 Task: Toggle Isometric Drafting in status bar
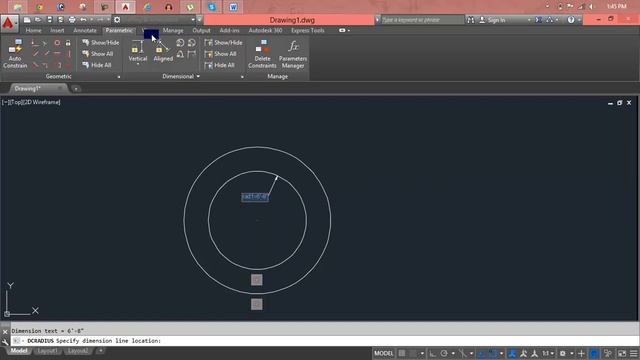(x=462, y=353)
